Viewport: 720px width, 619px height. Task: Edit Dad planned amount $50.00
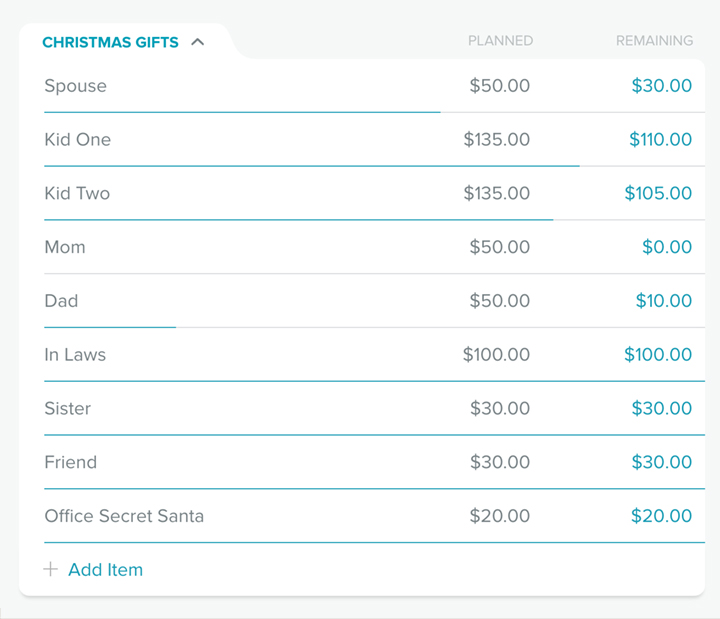(500, 301)
